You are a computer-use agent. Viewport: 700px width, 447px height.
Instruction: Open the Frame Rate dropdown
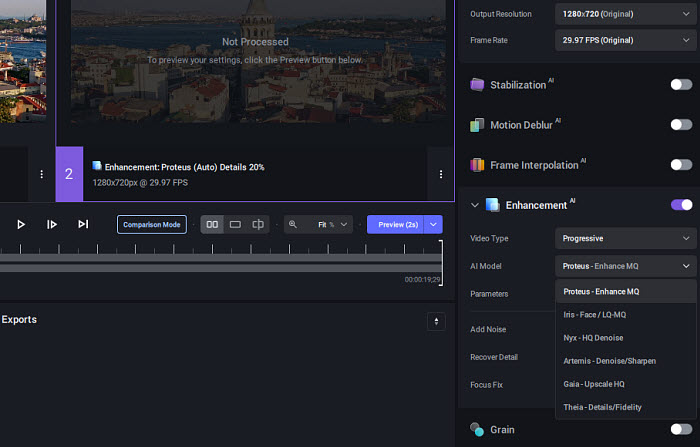625,40
